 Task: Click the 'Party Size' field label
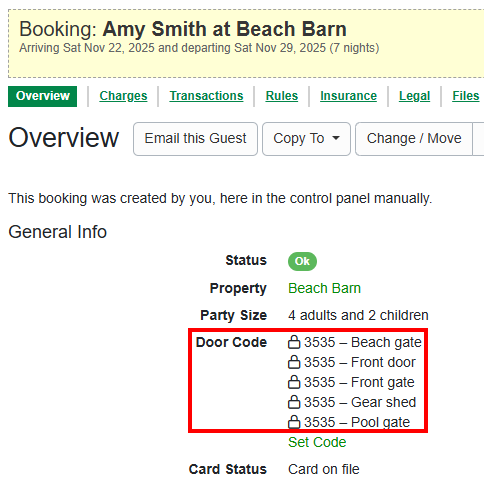[233, 315]
